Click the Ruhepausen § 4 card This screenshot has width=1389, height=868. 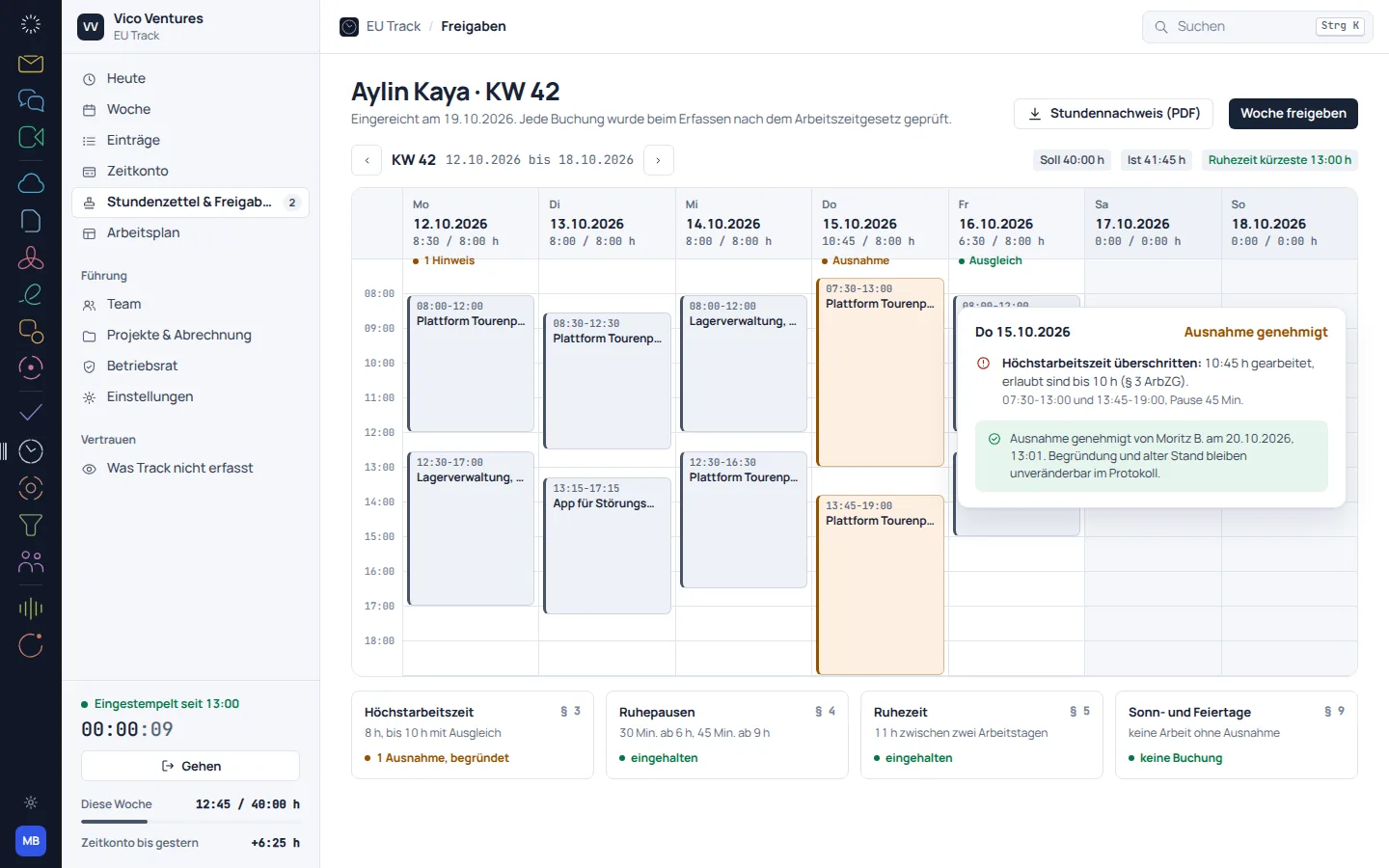(x=727, y=735)
